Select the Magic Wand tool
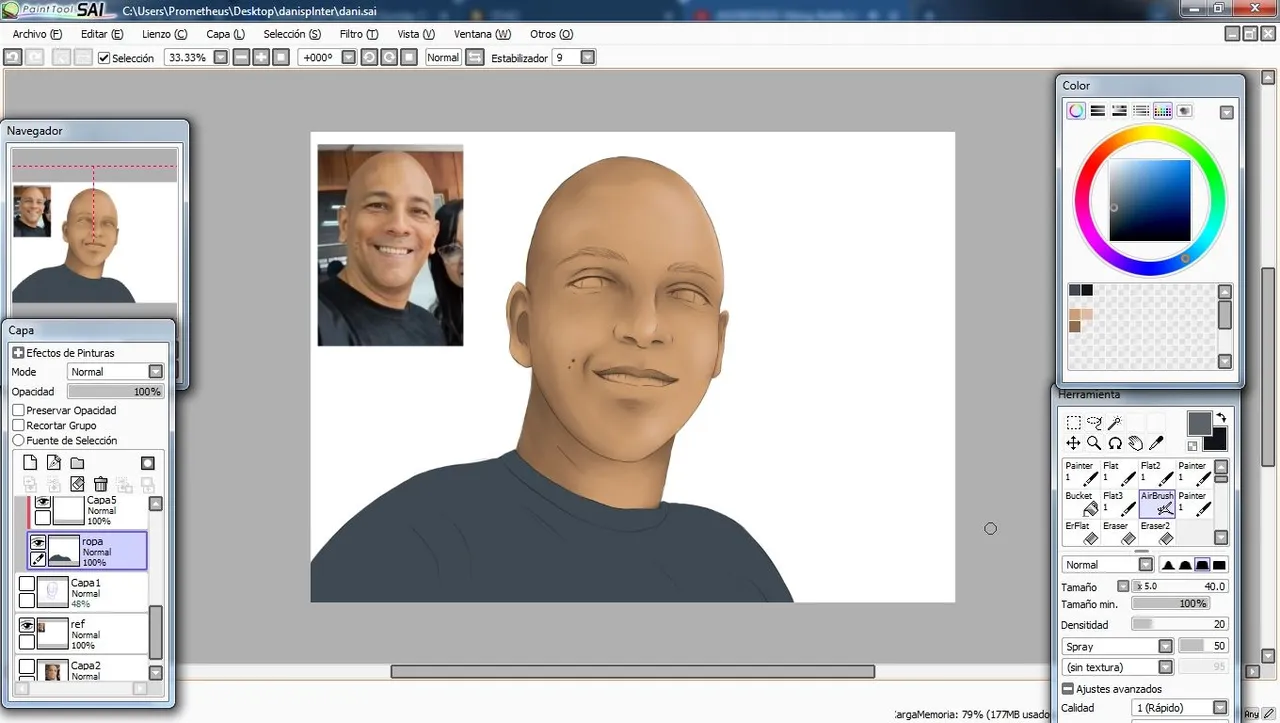 (1115, 423)
